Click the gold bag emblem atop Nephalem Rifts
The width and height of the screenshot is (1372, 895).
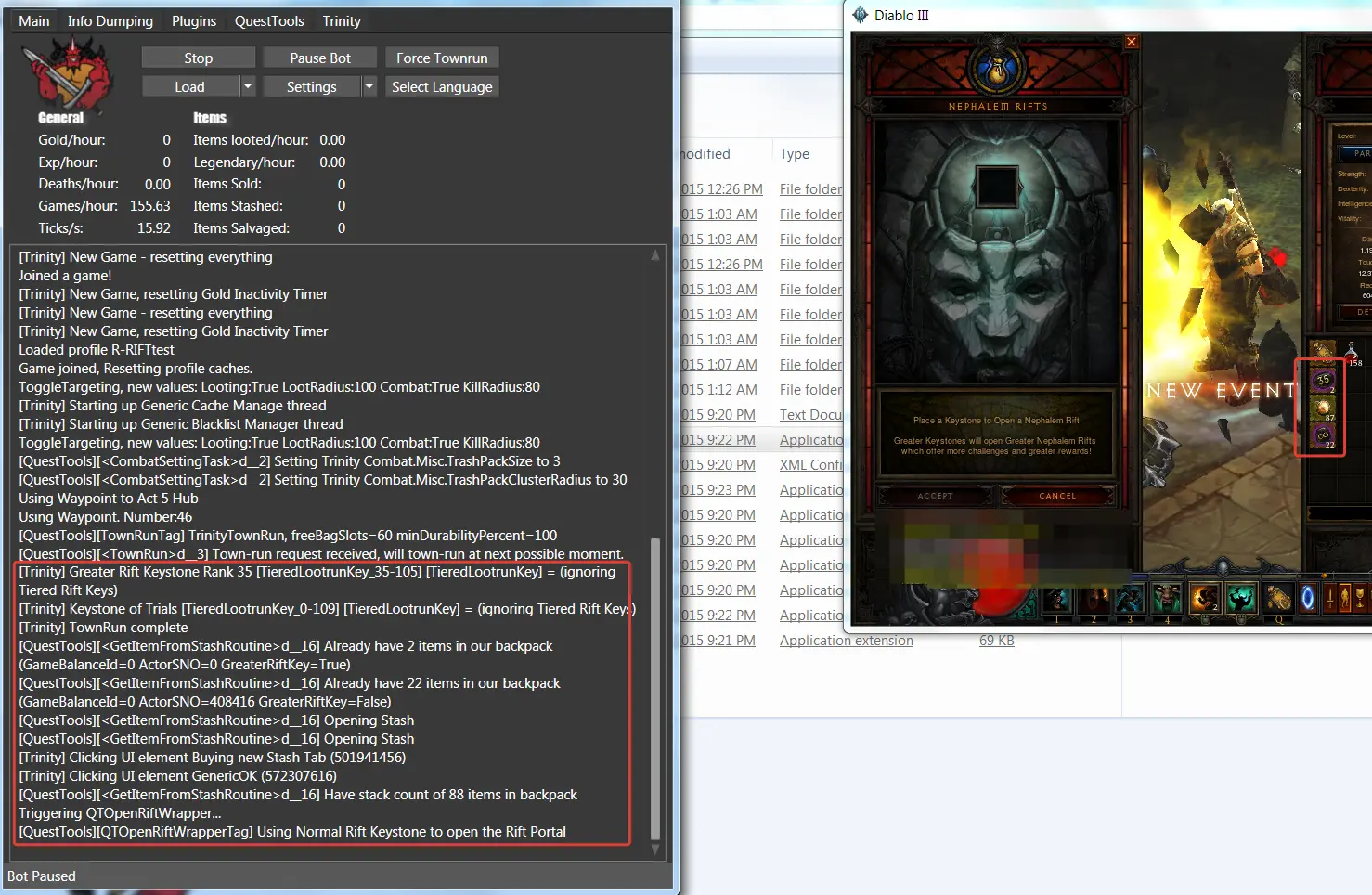point(998,70)
